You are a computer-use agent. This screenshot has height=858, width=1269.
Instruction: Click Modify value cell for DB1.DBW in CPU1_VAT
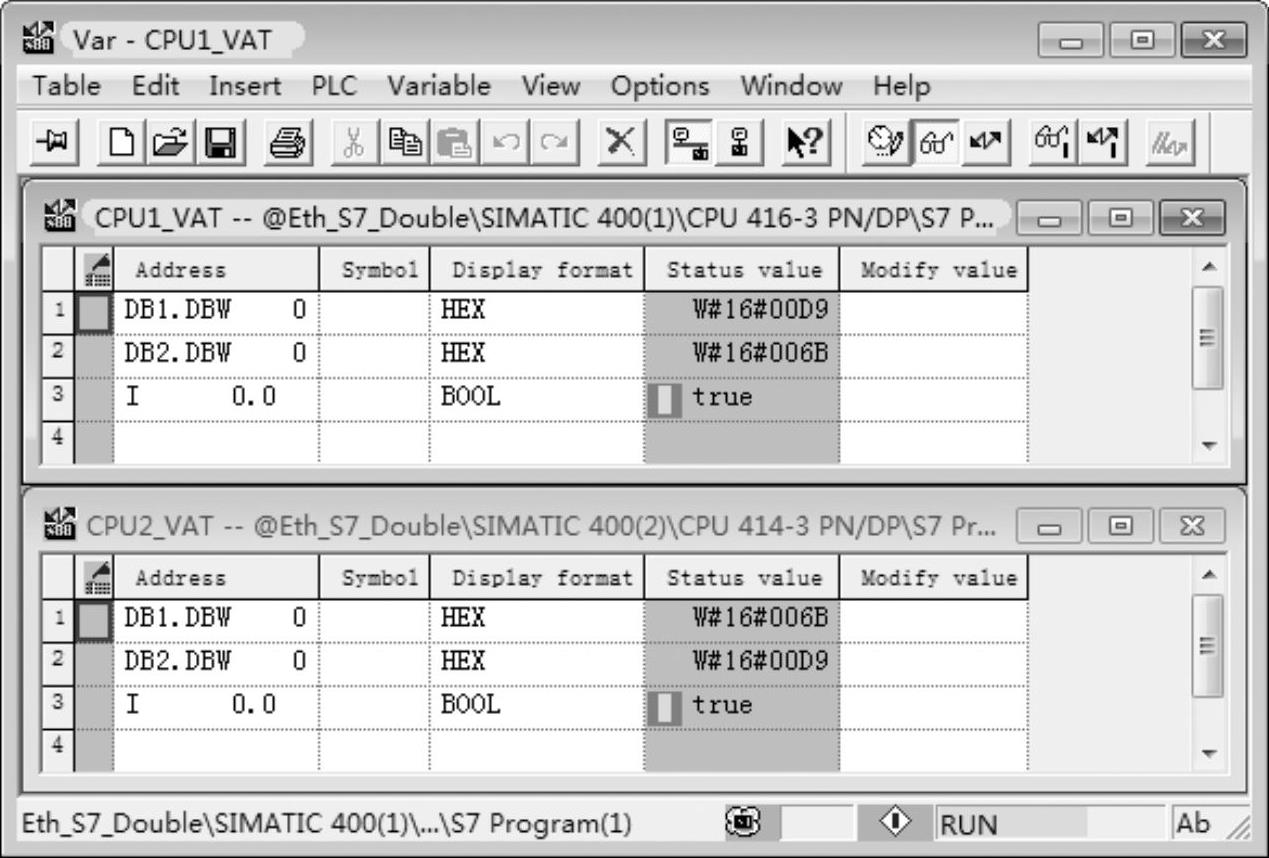pos(933,311)
